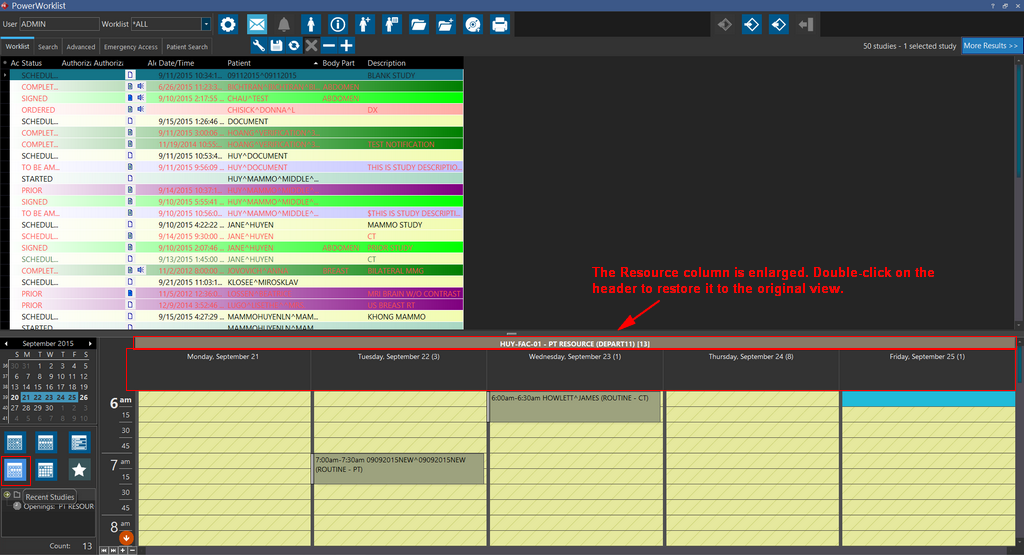Open the Worklist dropdown showing *ALL
Screen dimensions: 1024x555
206,23
